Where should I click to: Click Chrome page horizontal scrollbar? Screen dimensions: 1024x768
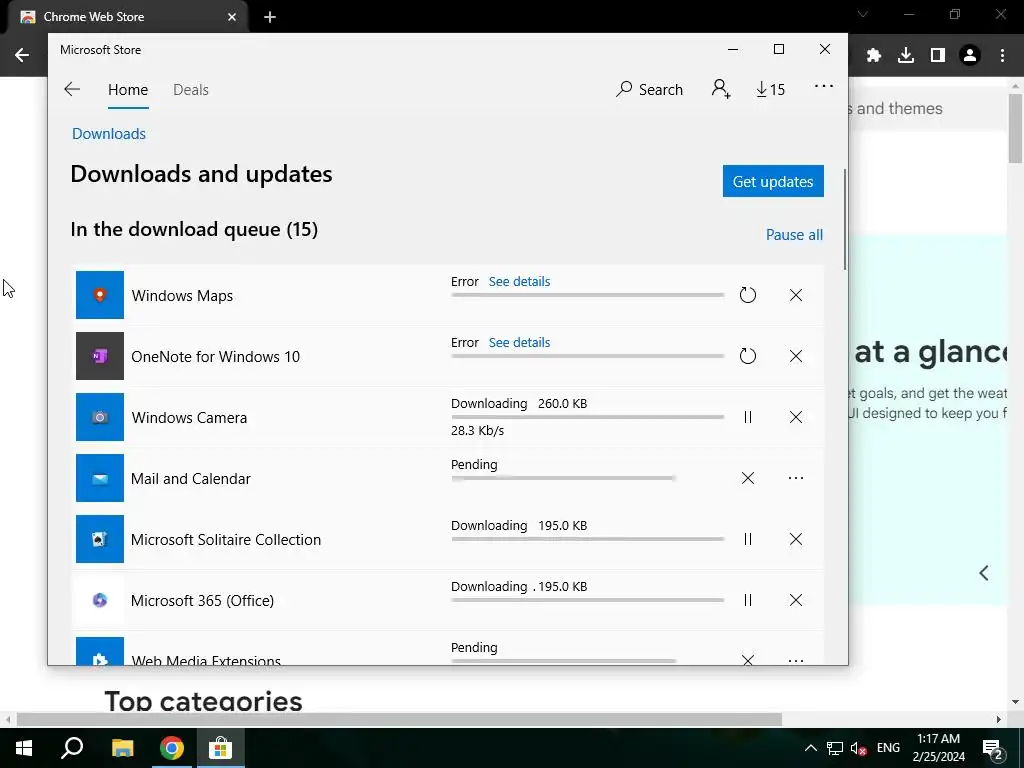(399, 719)
